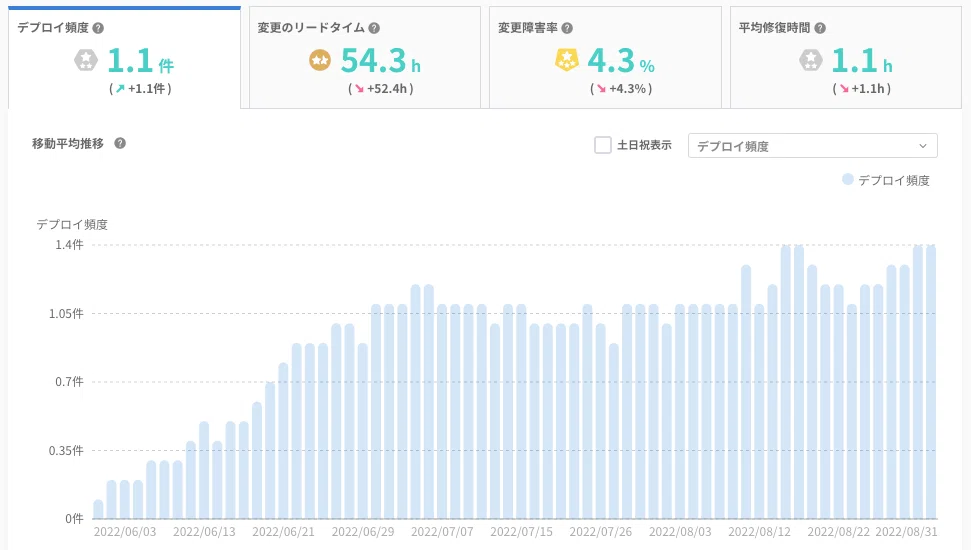This screenshot has width=971, height=550.
Task: Enable the 土日祝表示 checkbox
Action: [603, 145]
